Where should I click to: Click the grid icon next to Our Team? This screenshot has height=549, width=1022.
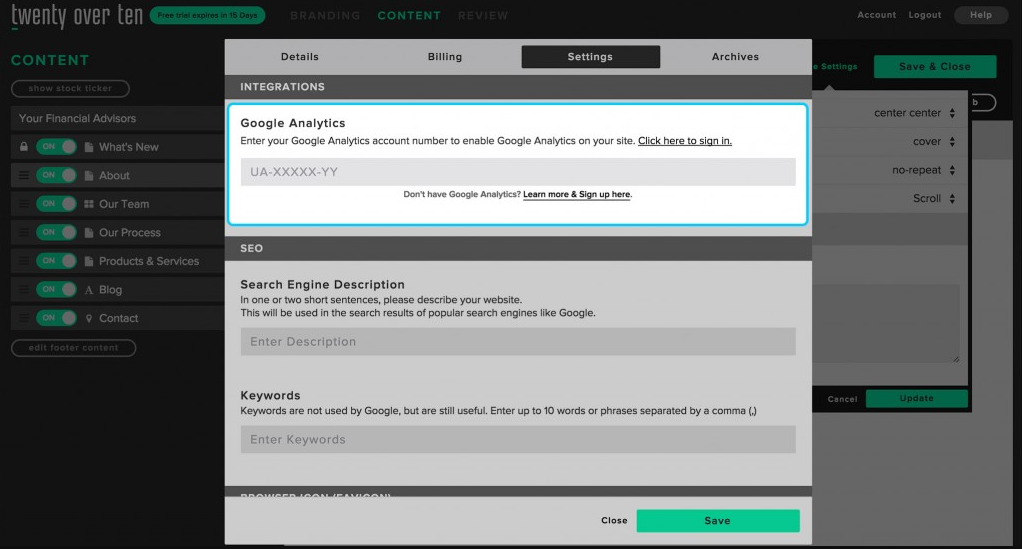coord(89,204)
